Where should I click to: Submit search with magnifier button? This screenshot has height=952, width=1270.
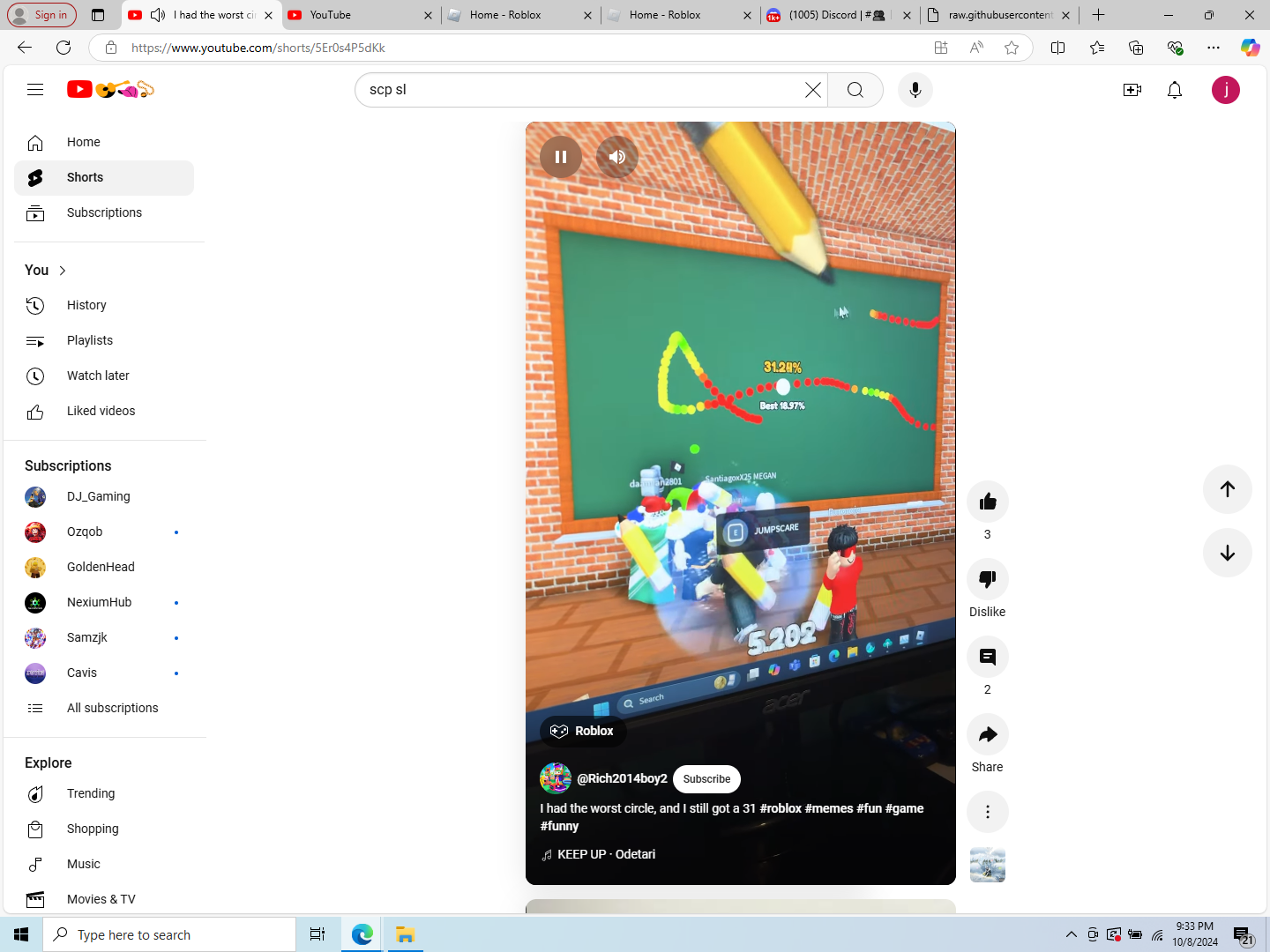point(855,90)
